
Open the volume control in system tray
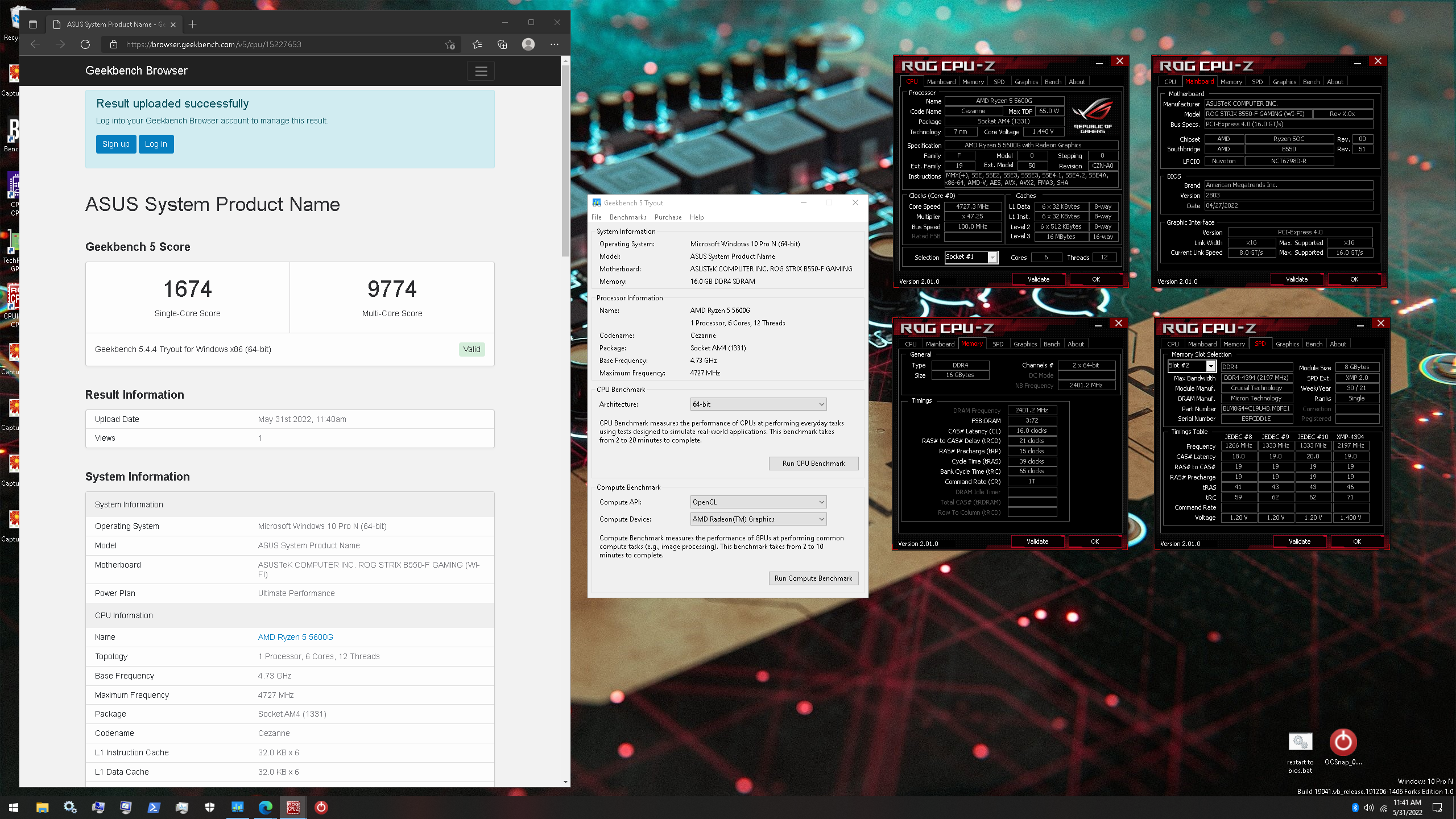point(1369,808)
